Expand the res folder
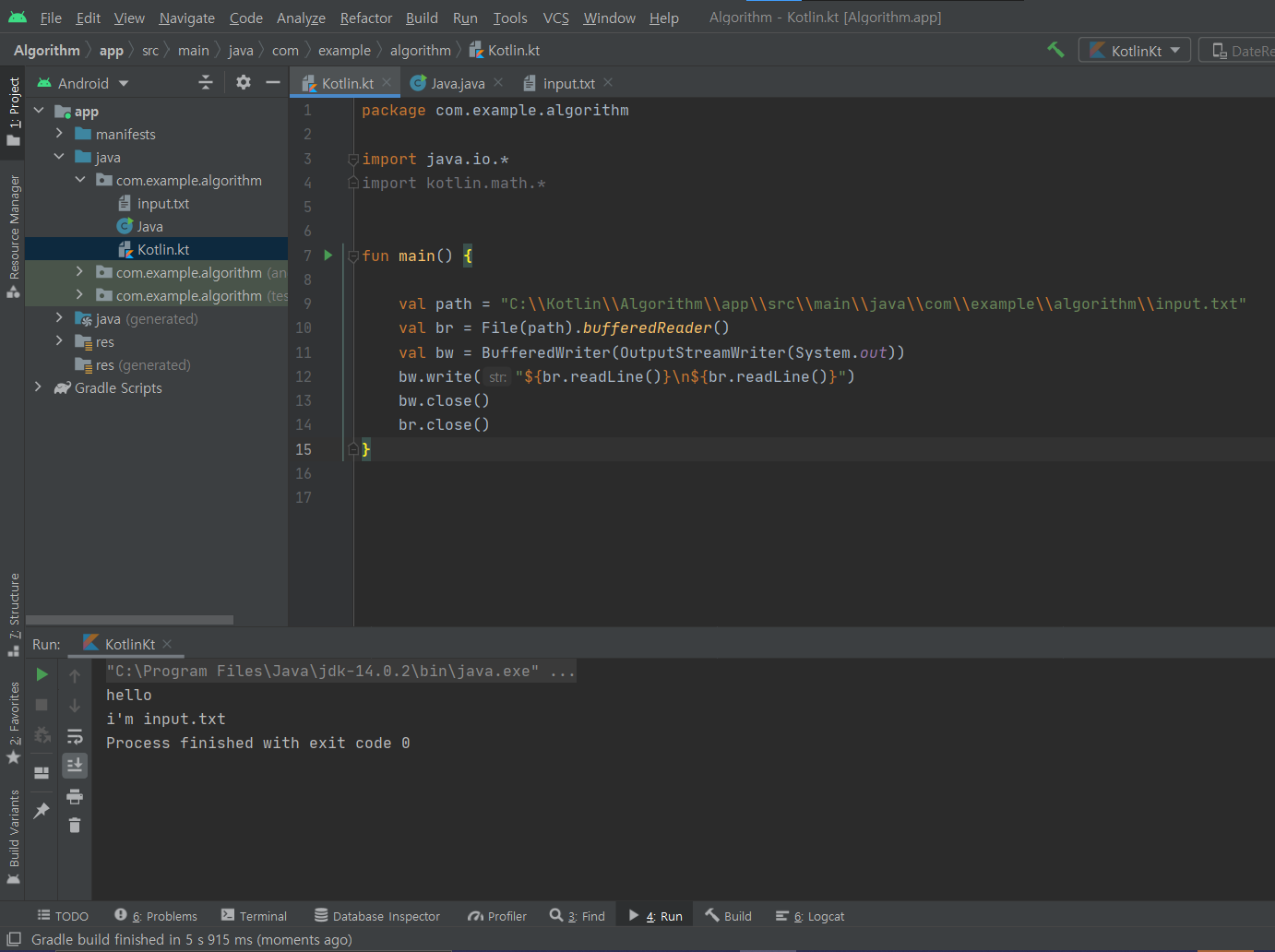Screen dimensions: 1275x952 [x=59, y=341]
